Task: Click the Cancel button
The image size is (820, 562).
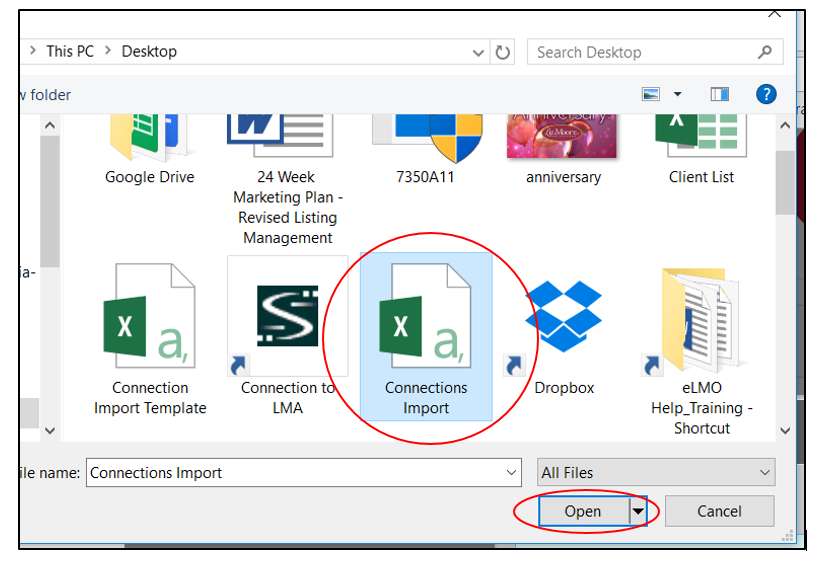Action: 719,511
